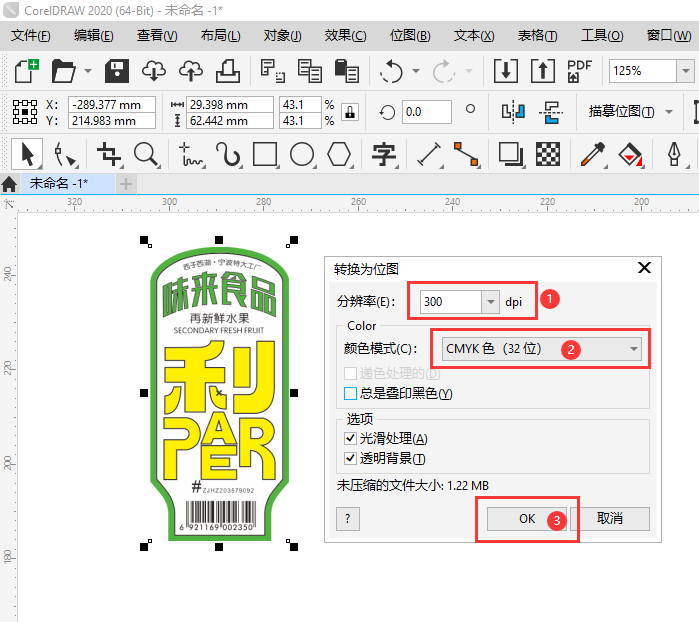Screen dimensions: 699x622
Task: Click the Mirror vertically icon
Action: tap(551, 112)
